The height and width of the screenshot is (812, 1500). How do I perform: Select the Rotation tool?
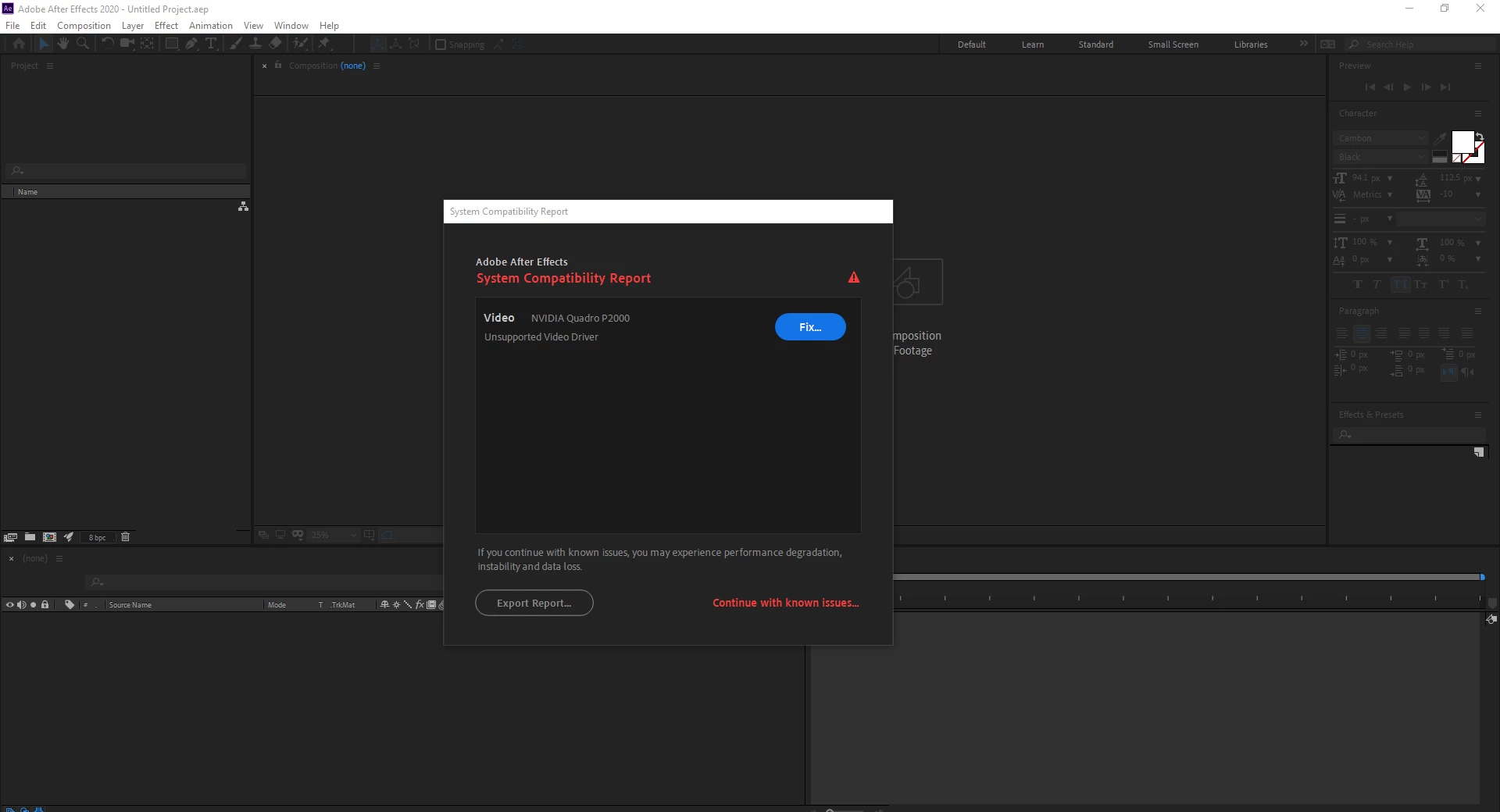108,44
